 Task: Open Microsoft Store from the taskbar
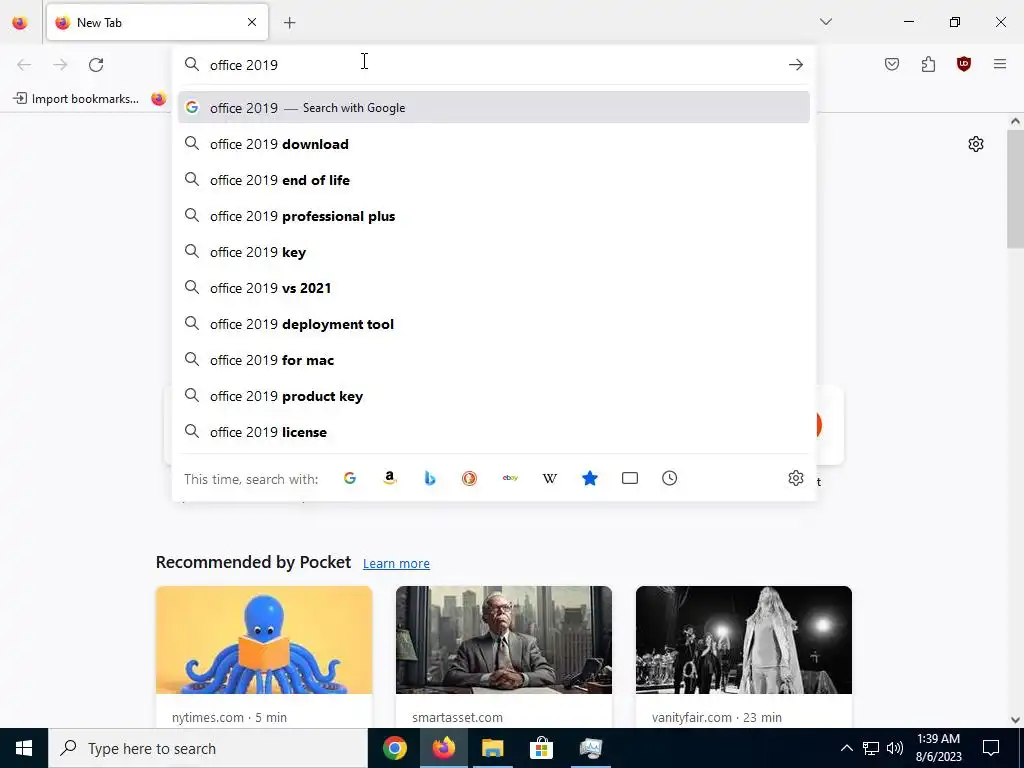click(541, 748)
